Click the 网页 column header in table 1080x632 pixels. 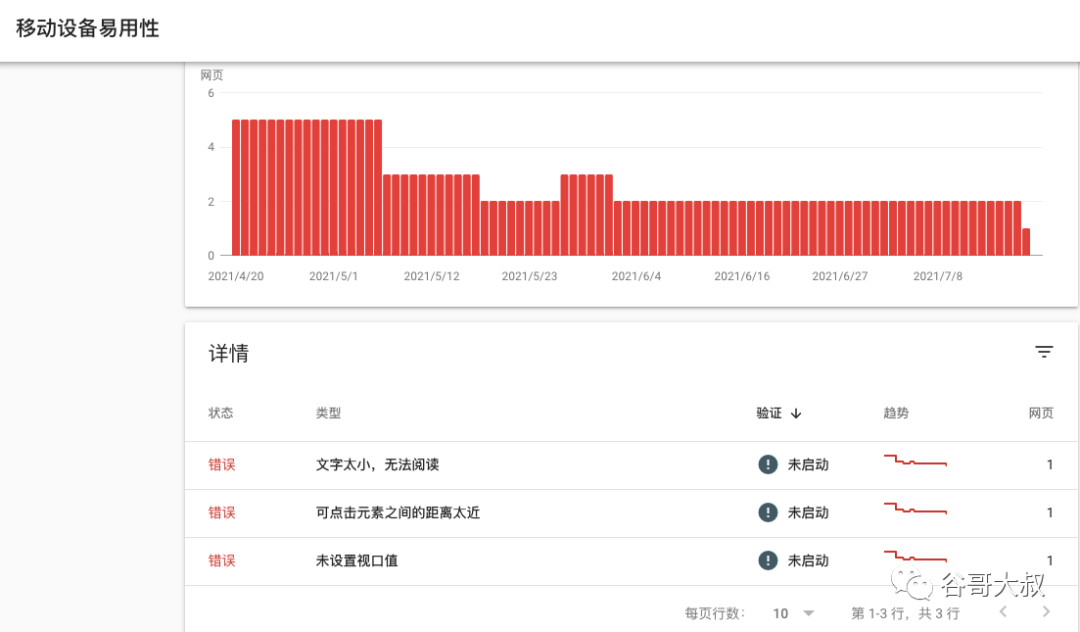point(1041,413)
